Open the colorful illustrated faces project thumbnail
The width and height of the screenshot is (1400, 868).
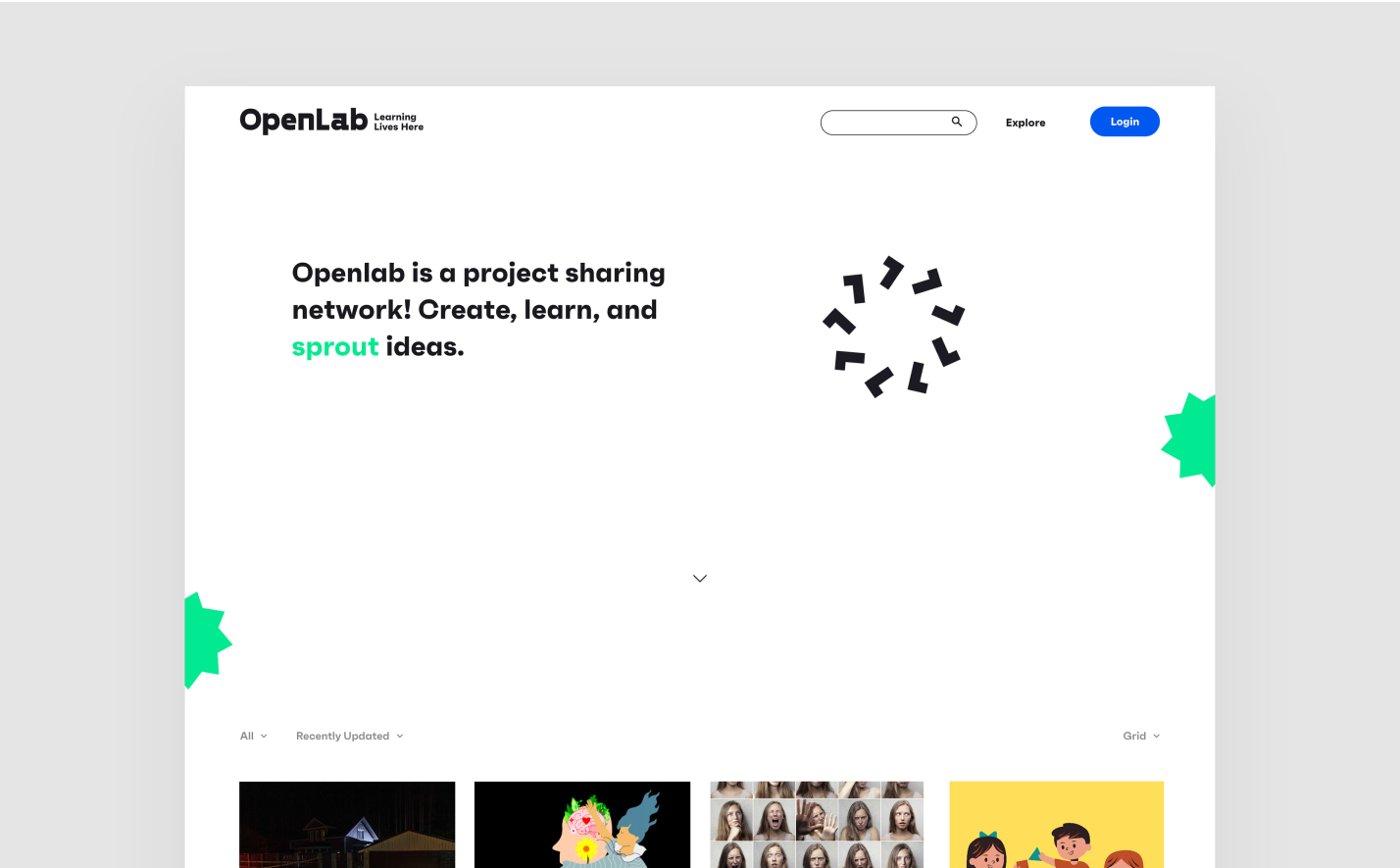click(582, 825)
